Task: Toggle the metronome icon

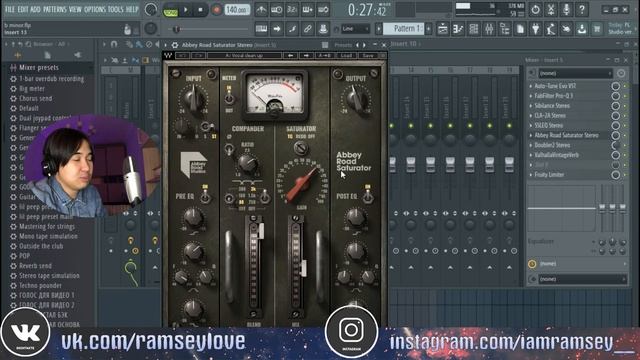Action: click(261, 10)
